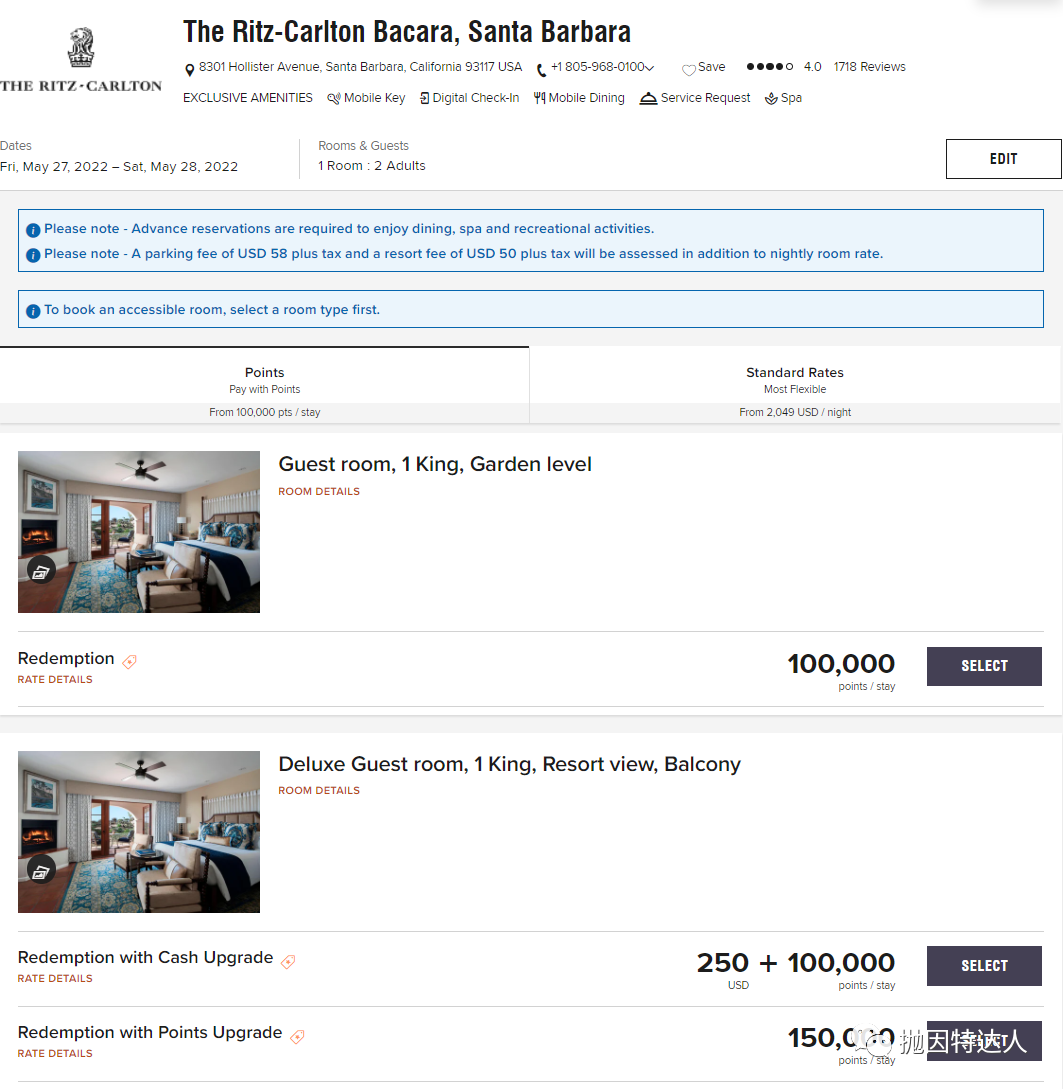Click the Ritz-Carlton lion logo
Image resolution: width=1063 pixels, height=1089 pixels.
coord(81,47)
